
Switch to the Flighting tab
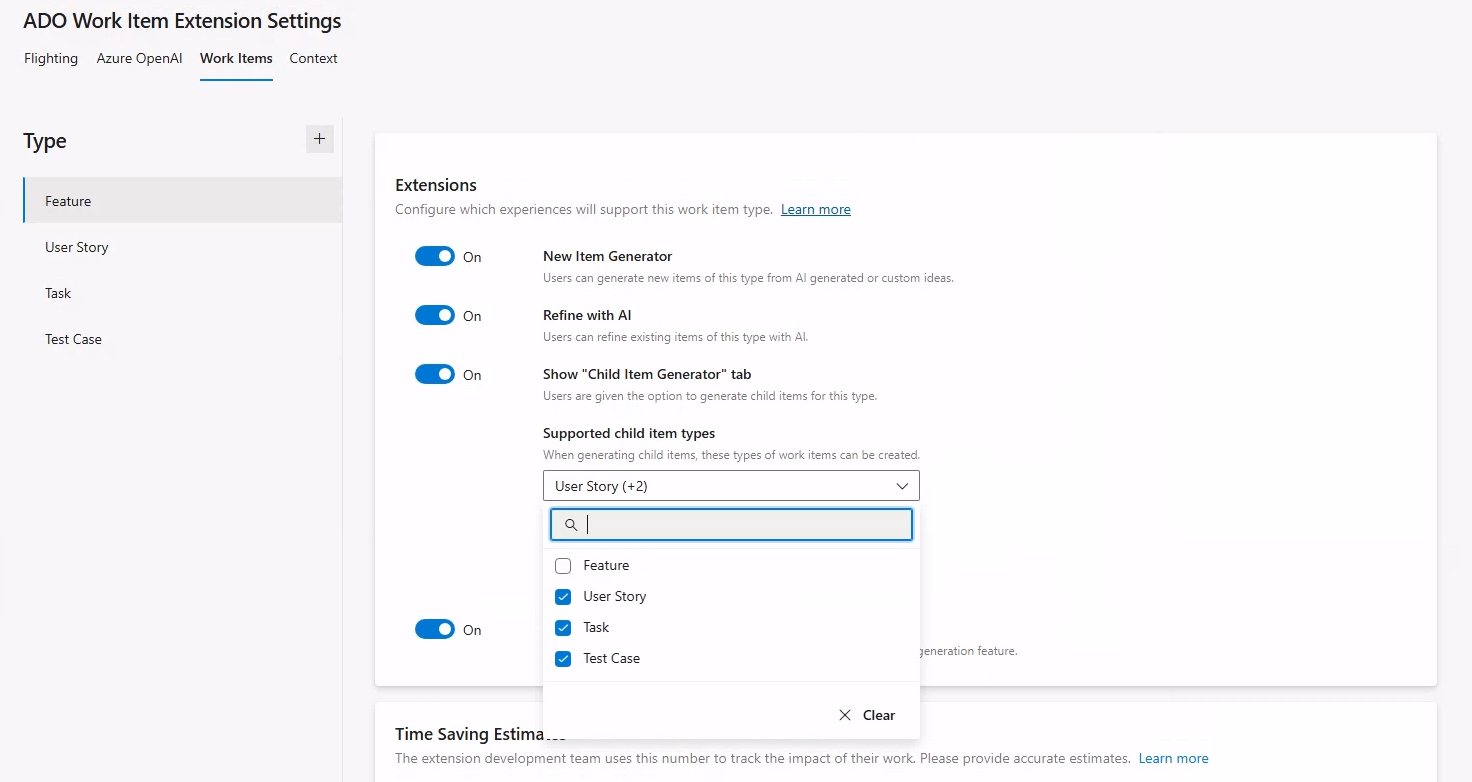point(51,58)
